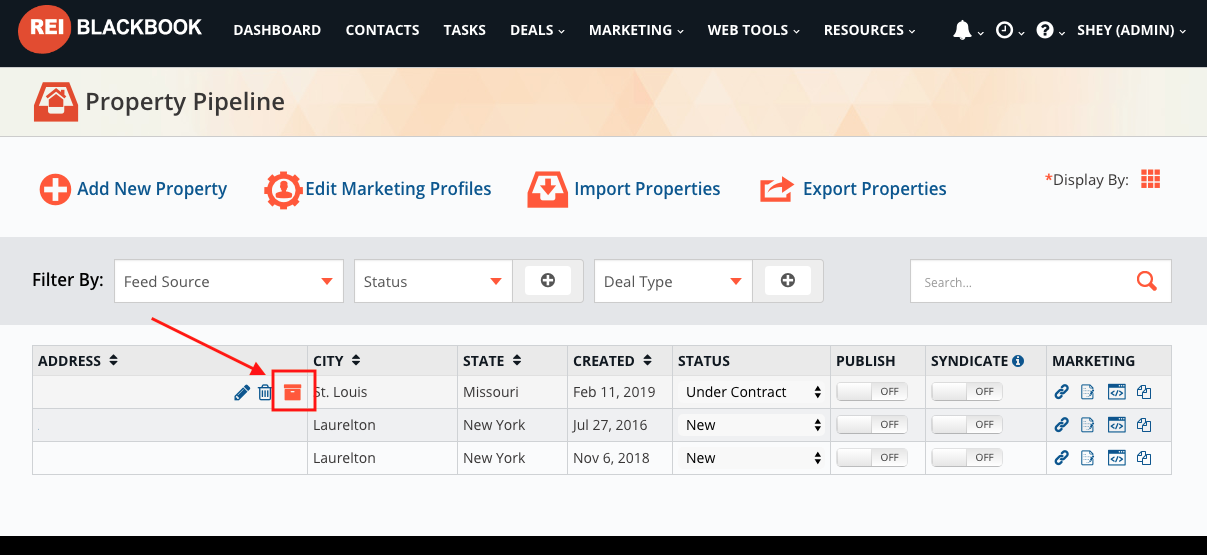
Task: Toggle Syndicate for the St. Louis property
Action: [x=967, y=392]
